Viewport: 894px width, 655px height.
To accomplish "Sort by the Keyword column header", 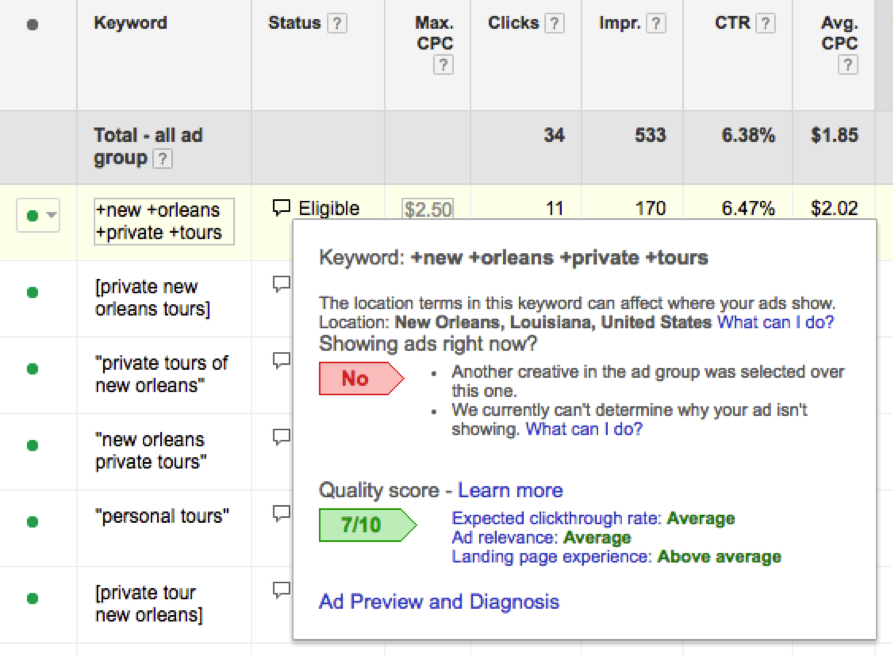I will click(130, 22).
